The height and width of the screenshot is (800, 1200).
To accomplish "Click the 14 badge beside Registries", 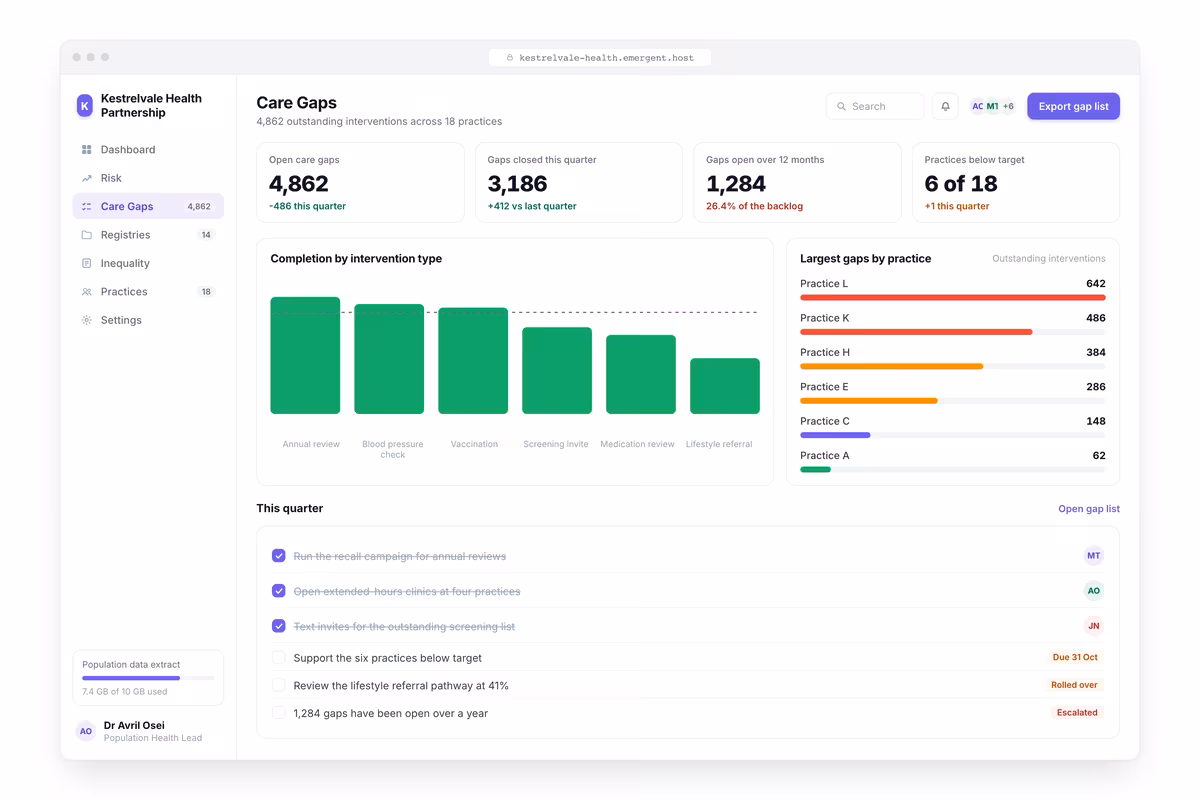I will coord(206,235).
